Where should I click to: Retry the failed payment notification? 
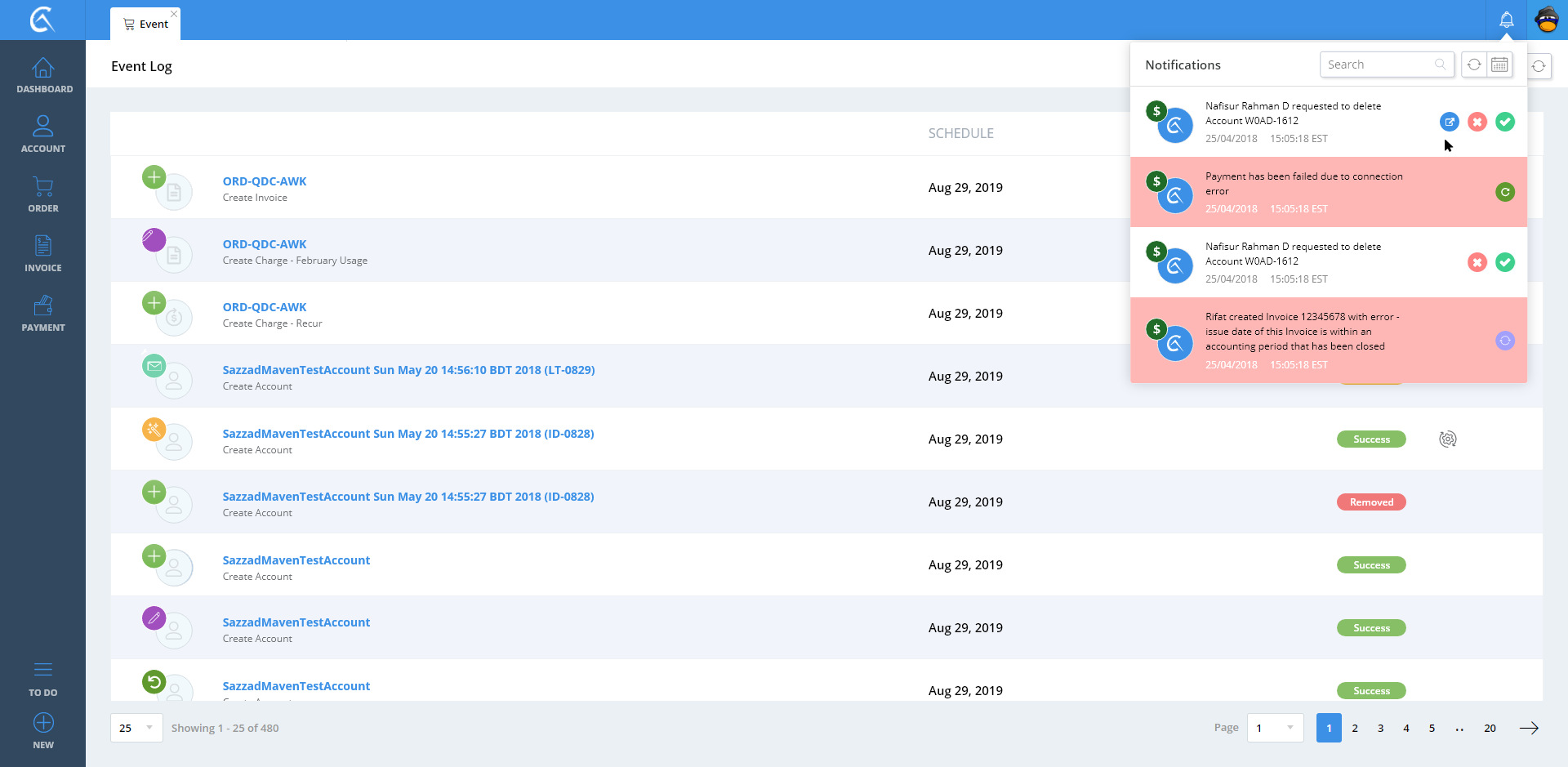coord(1504,192)
